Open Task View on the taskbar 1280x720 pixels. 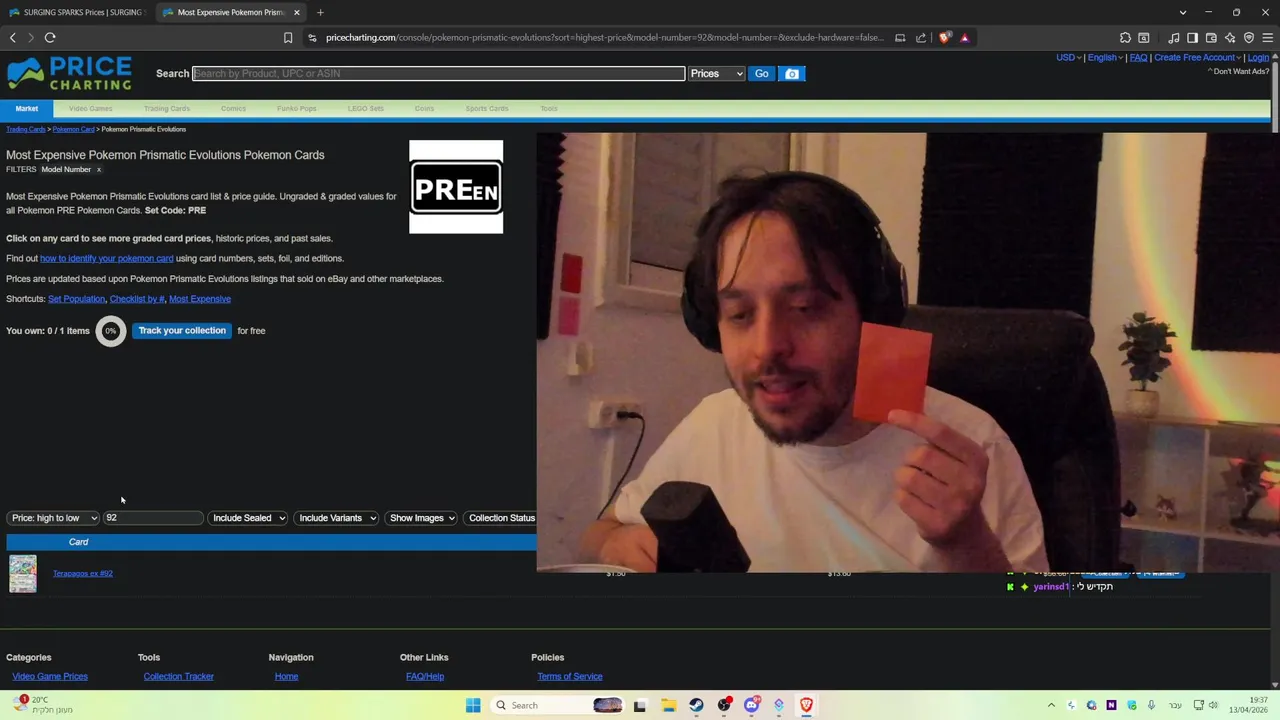(x=640, y=705)
